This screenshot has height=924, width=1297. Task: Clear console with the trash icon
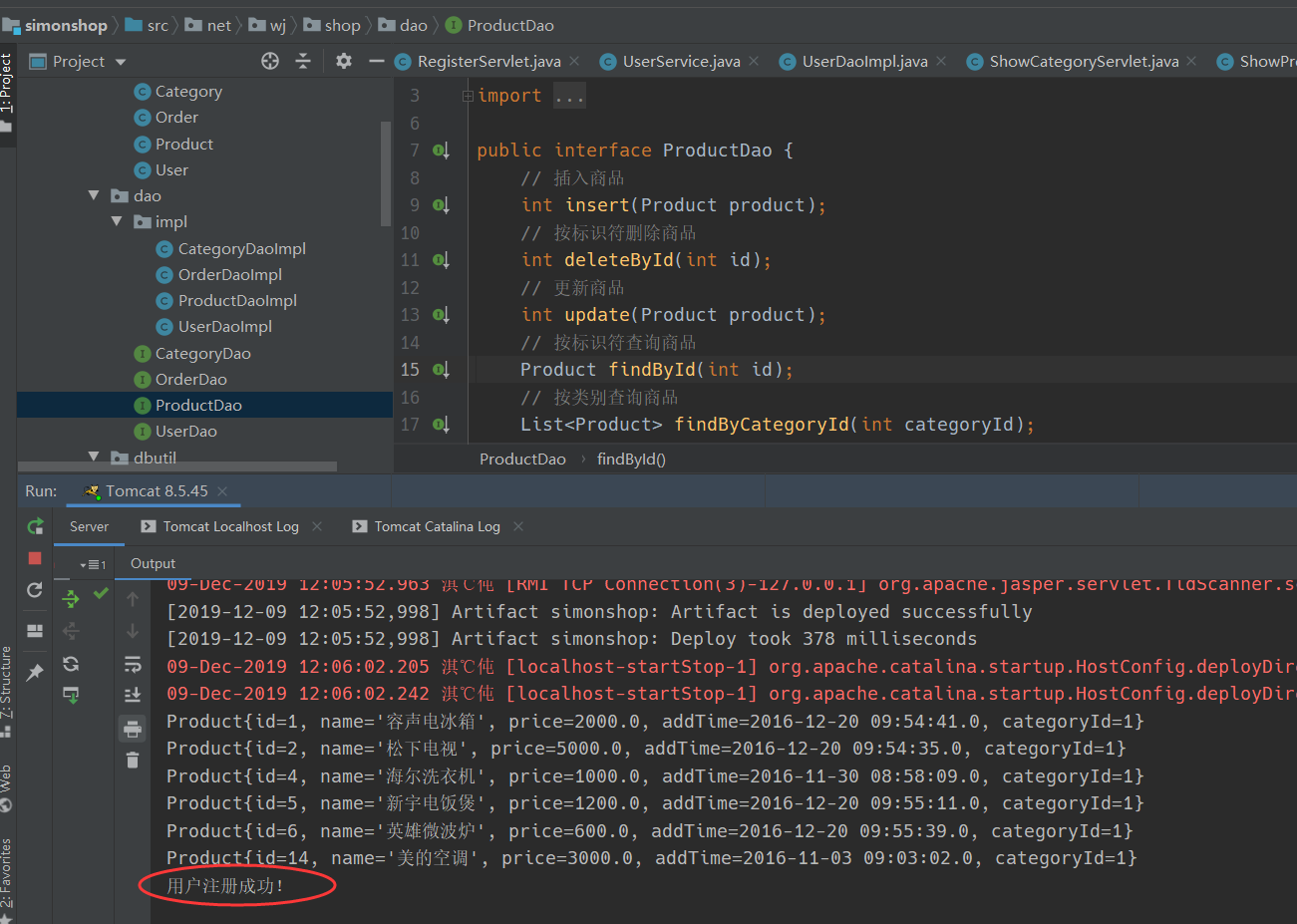[133, 761]
